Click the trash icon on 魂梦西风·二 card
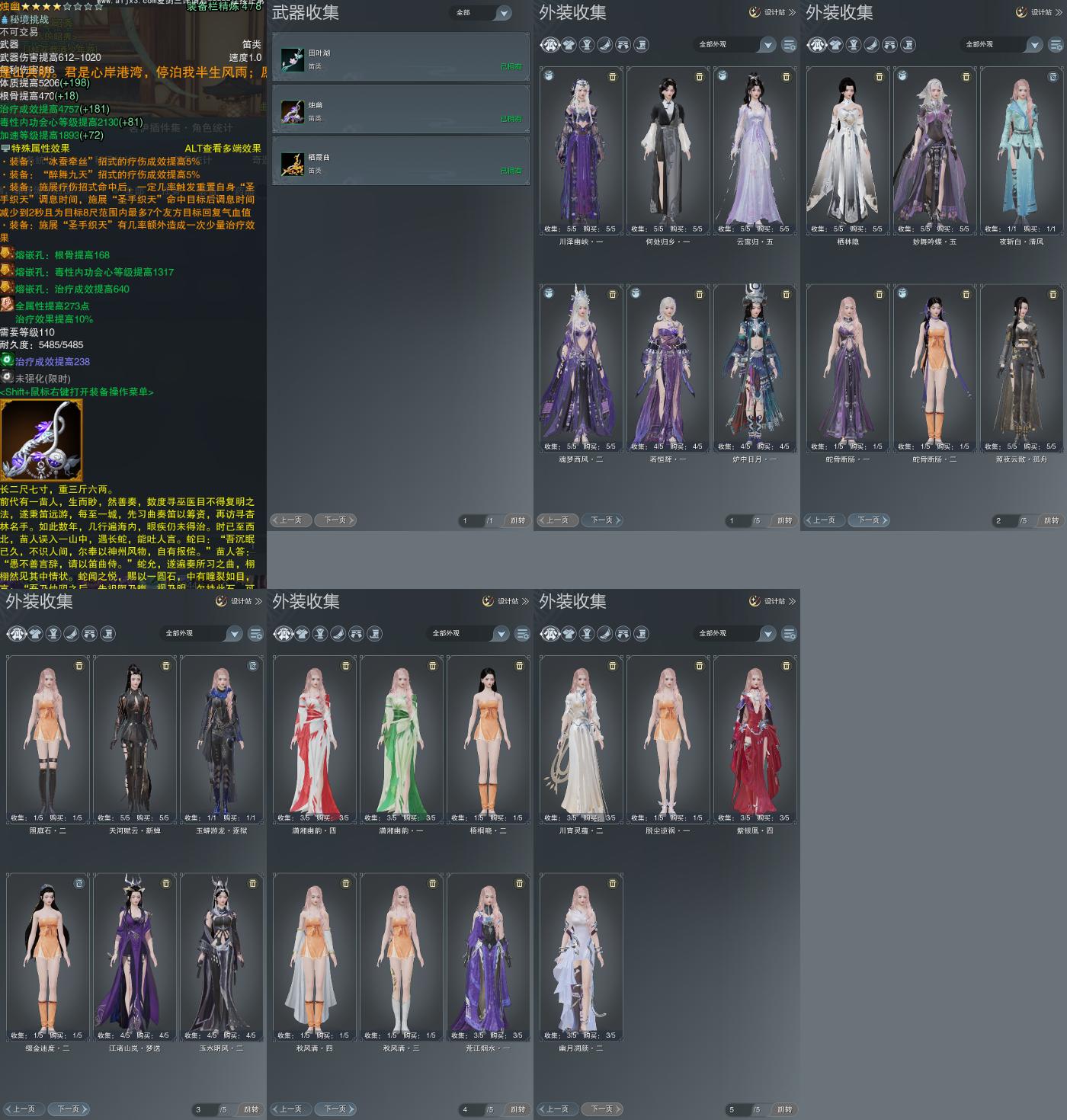The image size is (1067, 1120). pos(613,294)
